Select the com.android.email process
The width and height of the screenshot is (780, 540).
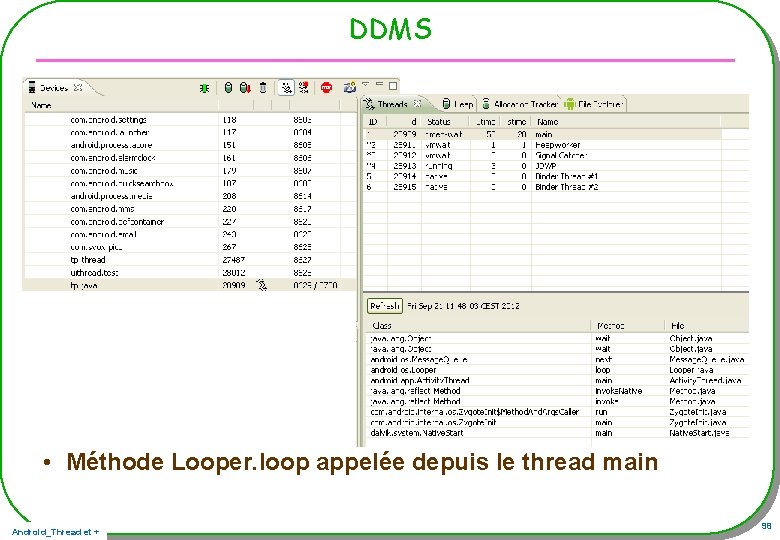click(x=190, y=235)
